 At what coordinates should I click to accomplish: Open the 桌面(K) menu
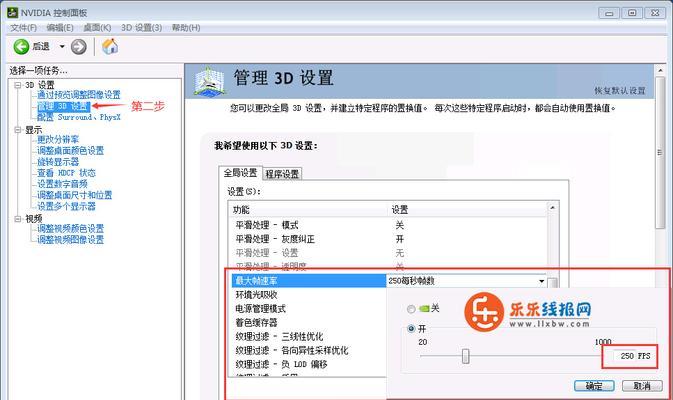point(97,27)
